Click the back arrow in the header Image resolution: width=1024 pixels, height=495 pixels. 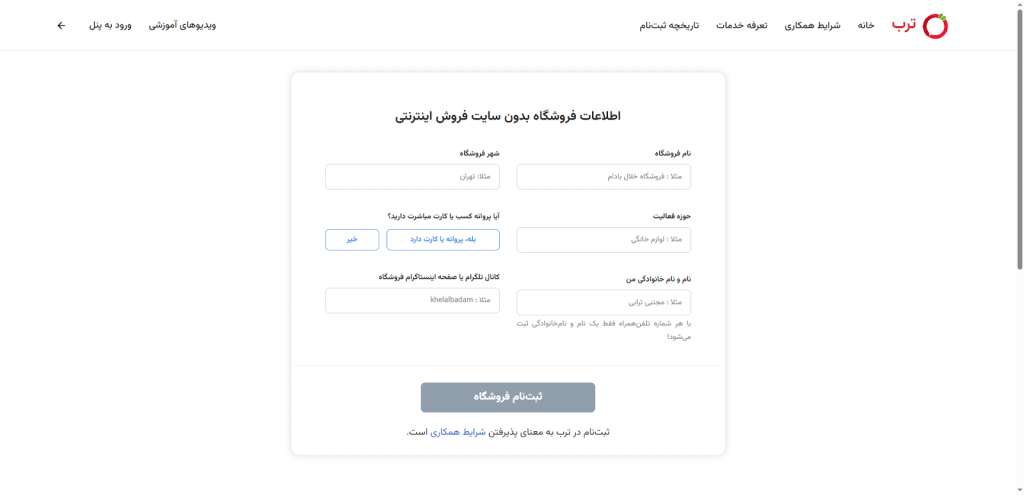61,26
